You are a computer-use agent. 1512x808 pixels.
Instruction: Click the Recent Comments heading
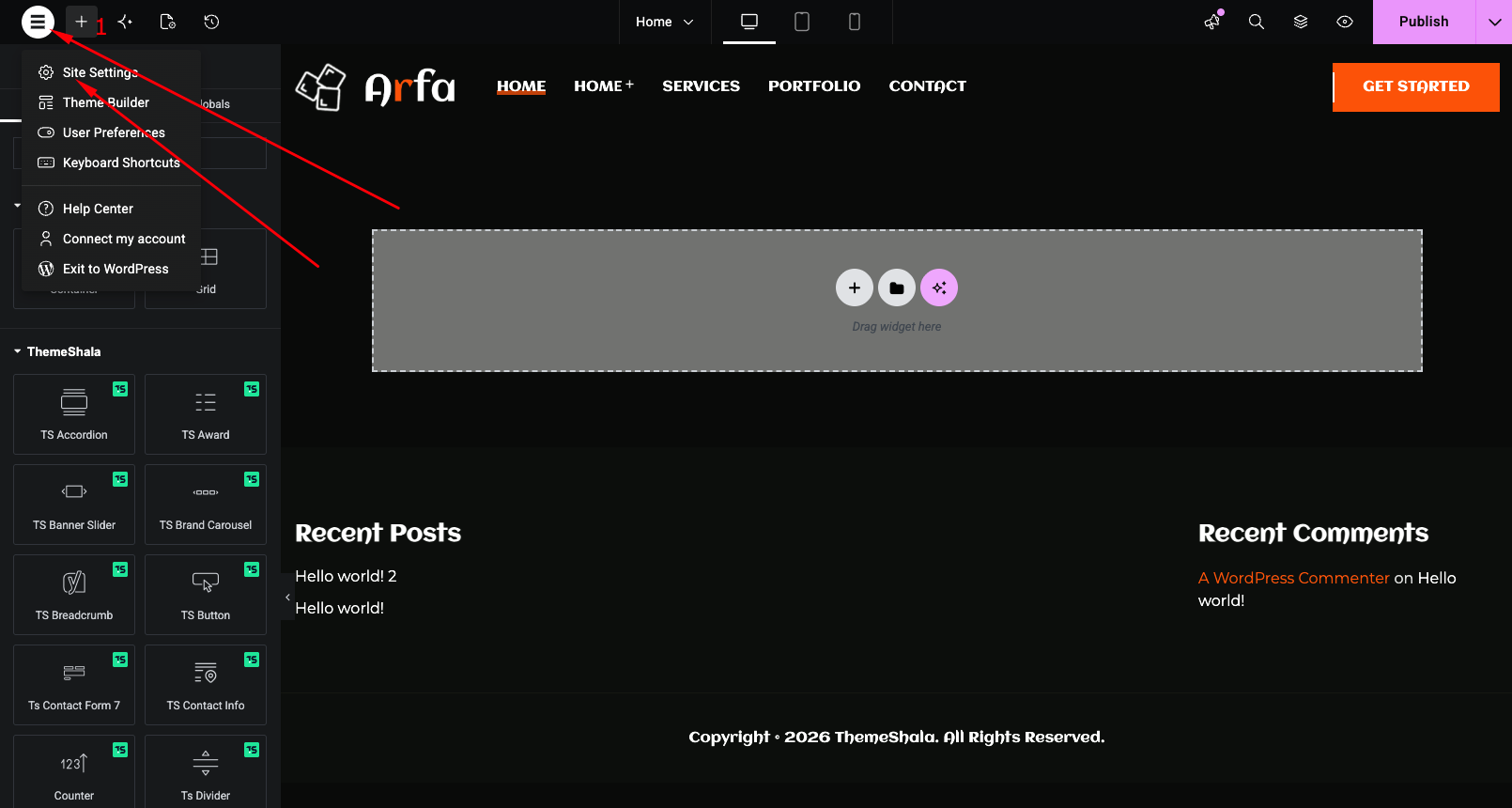1313,533
